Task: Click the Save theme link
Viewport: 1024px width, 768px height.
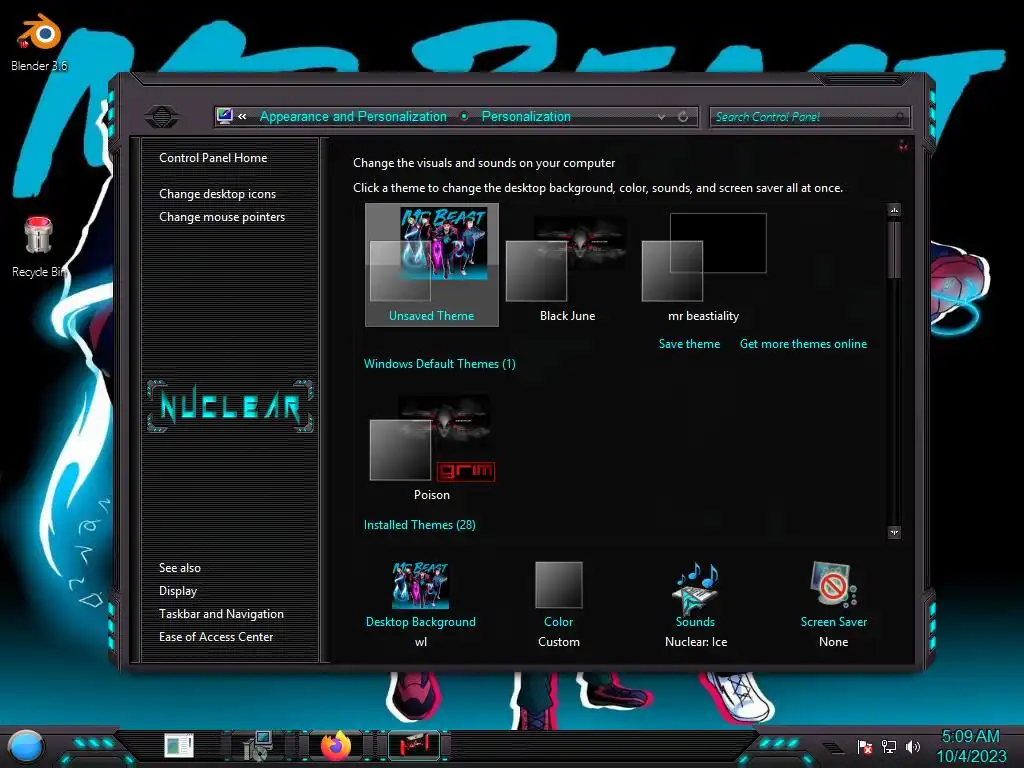Action: click(x=690, y=344)
